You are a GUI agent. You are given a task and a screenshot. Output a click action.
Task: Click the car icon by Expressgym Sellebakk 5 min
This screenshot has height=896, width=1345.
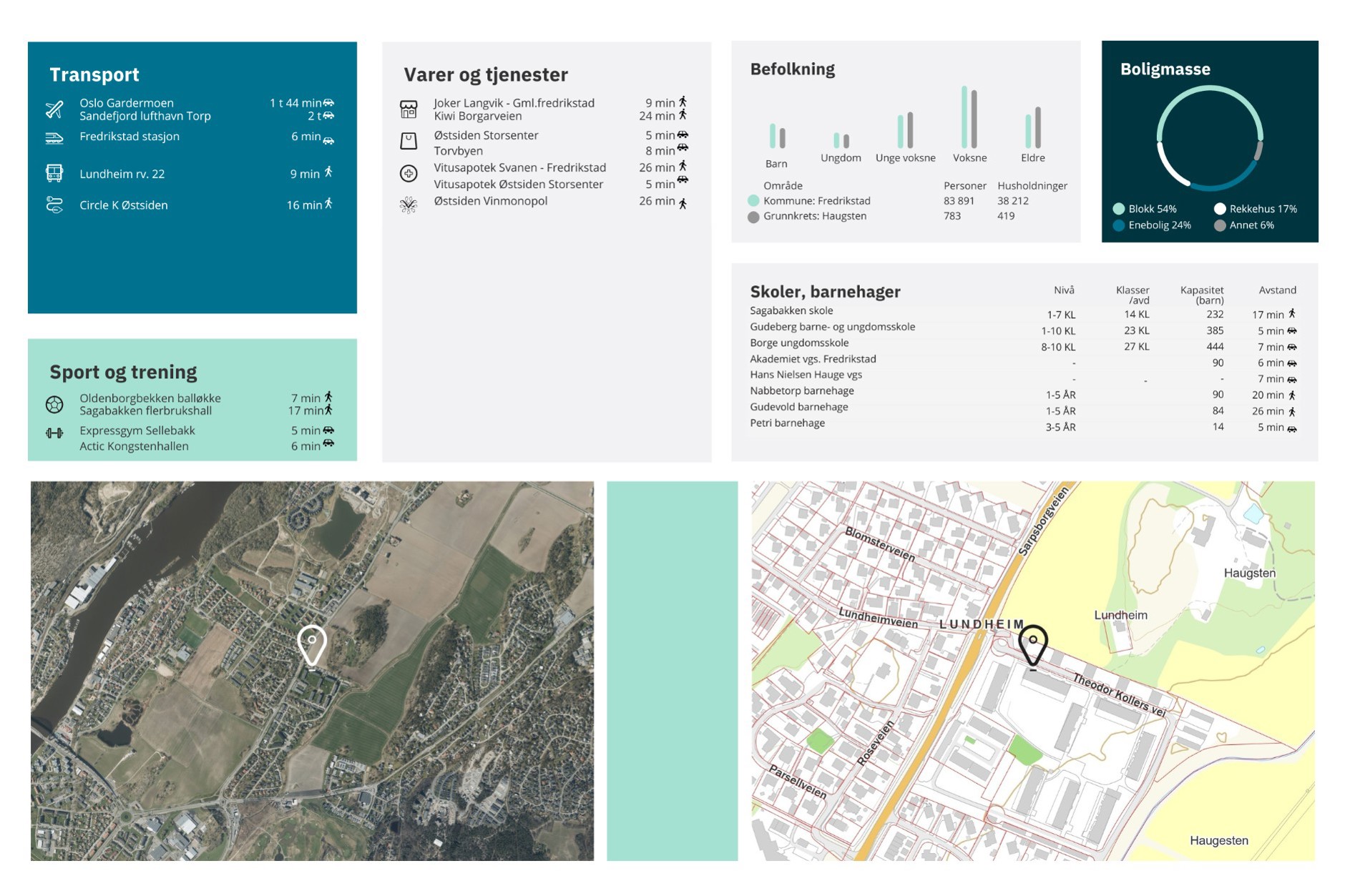[328, 430]
